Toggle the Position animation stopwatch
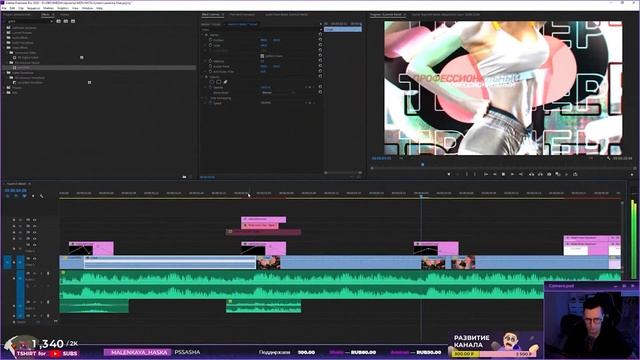Image resolution: width=640 pixels, height=360 pixels. coord(210,40)
